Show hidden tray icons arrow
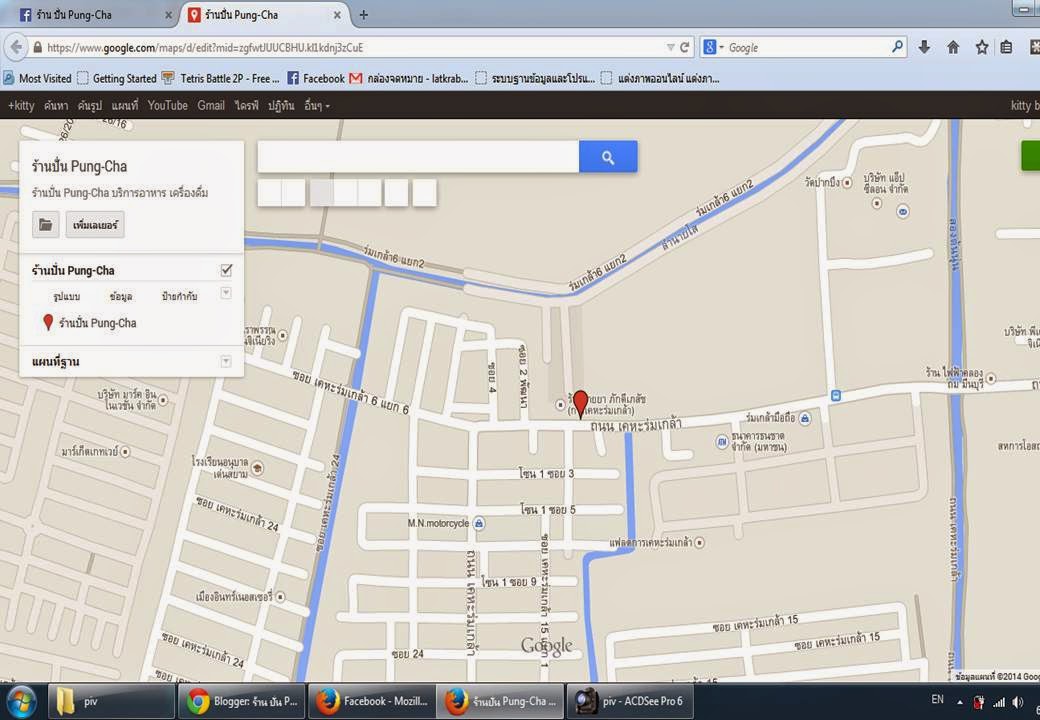Image resolution: width=1040 pixels, height=720 pixels. tap(960, 701)
